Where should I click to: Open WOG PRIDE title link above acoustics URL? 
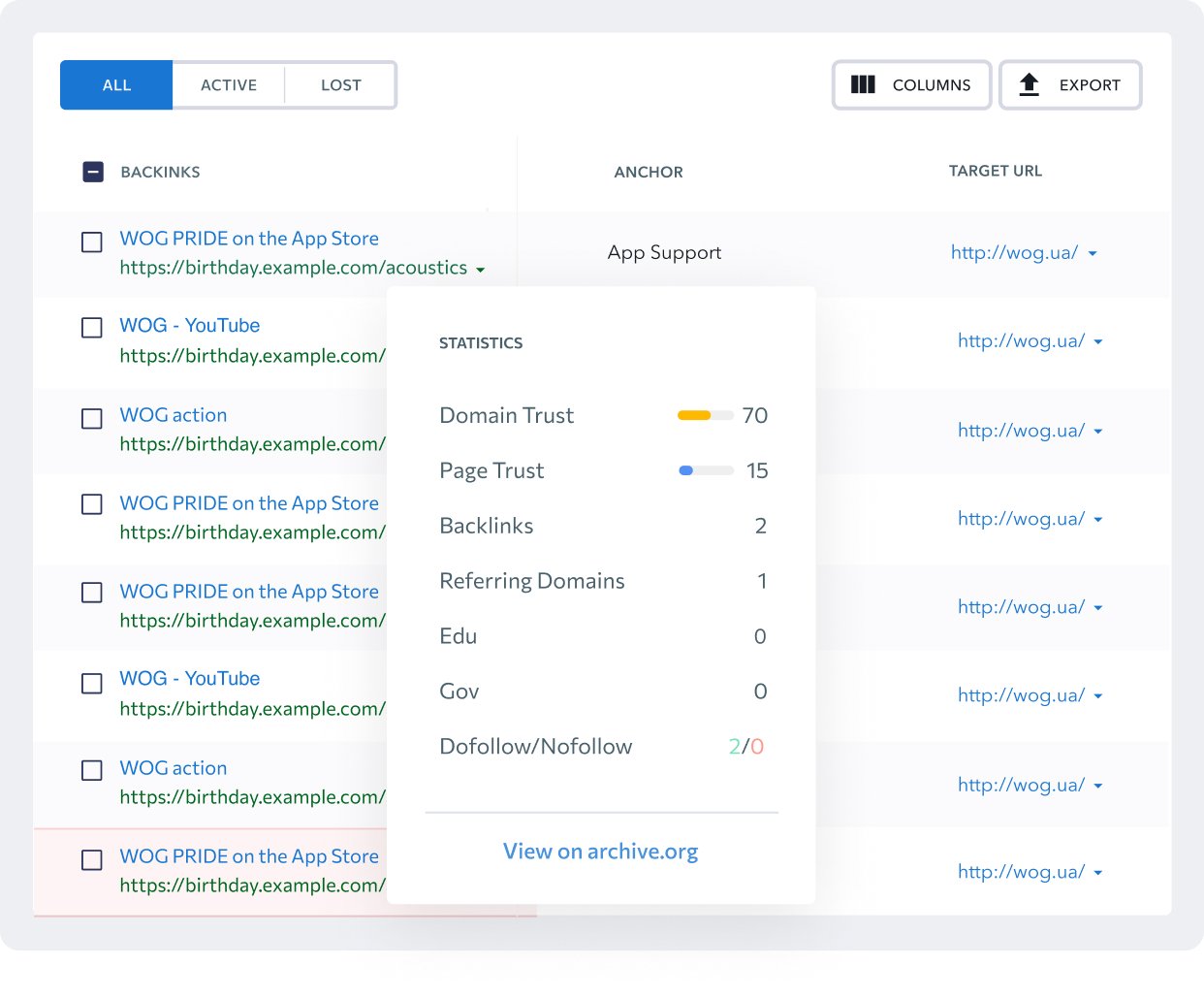click(249, 239)
